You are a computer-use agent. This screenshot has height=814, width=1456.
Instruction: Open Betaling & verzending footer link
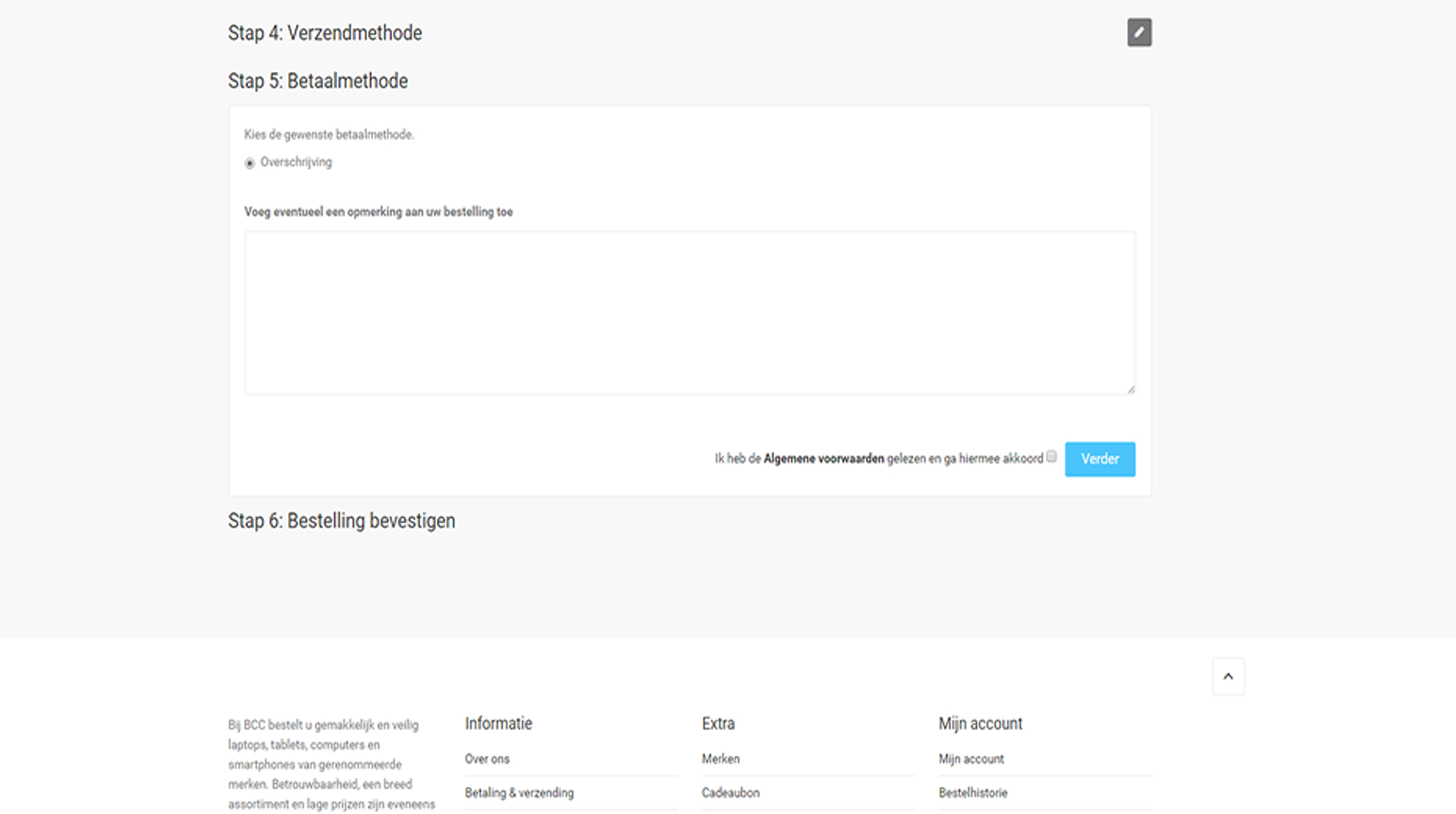pyautogui.click(x=519, y=793)
